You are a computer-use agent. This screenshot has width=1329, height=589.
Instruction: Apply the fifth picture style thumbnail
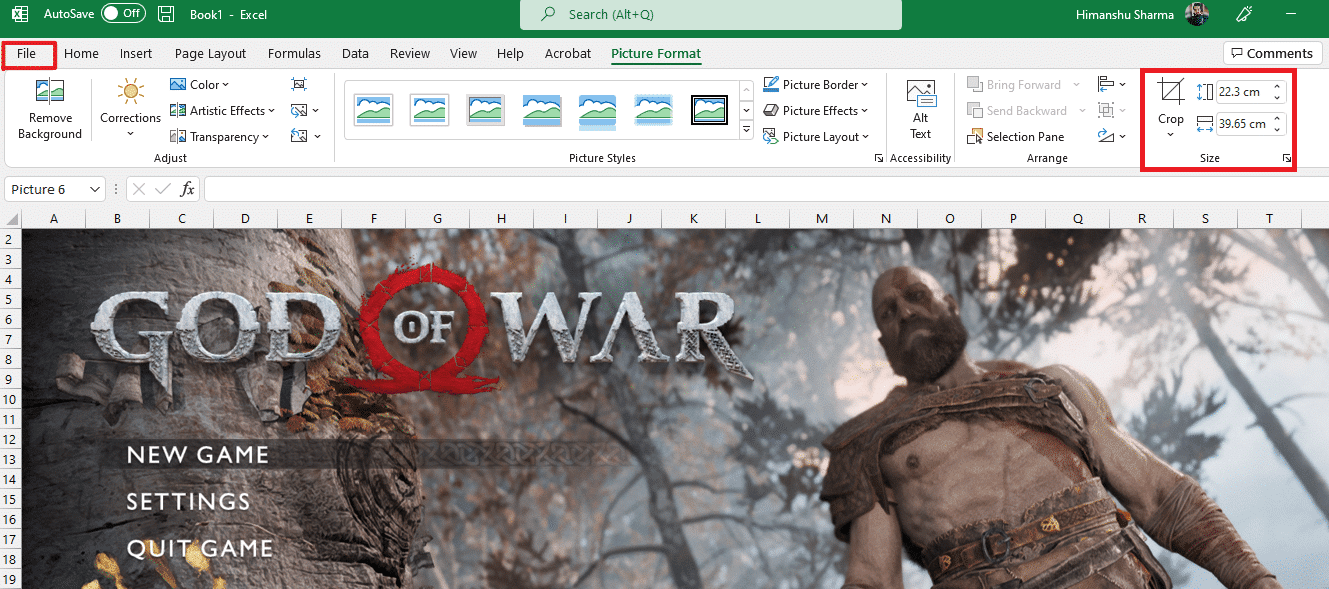click(x=598, y=110)
